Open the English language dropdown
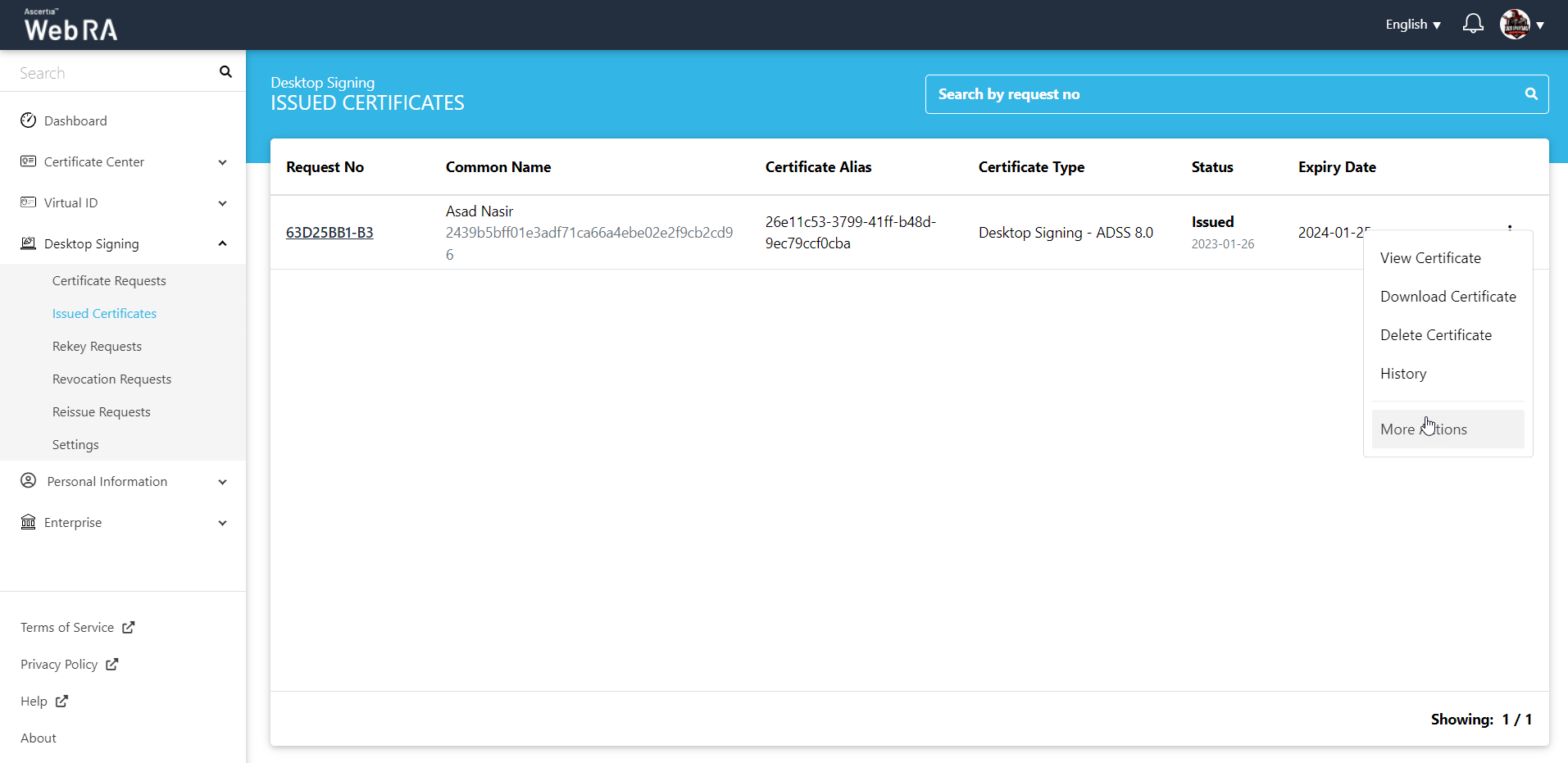 [x=1412, y=25]
